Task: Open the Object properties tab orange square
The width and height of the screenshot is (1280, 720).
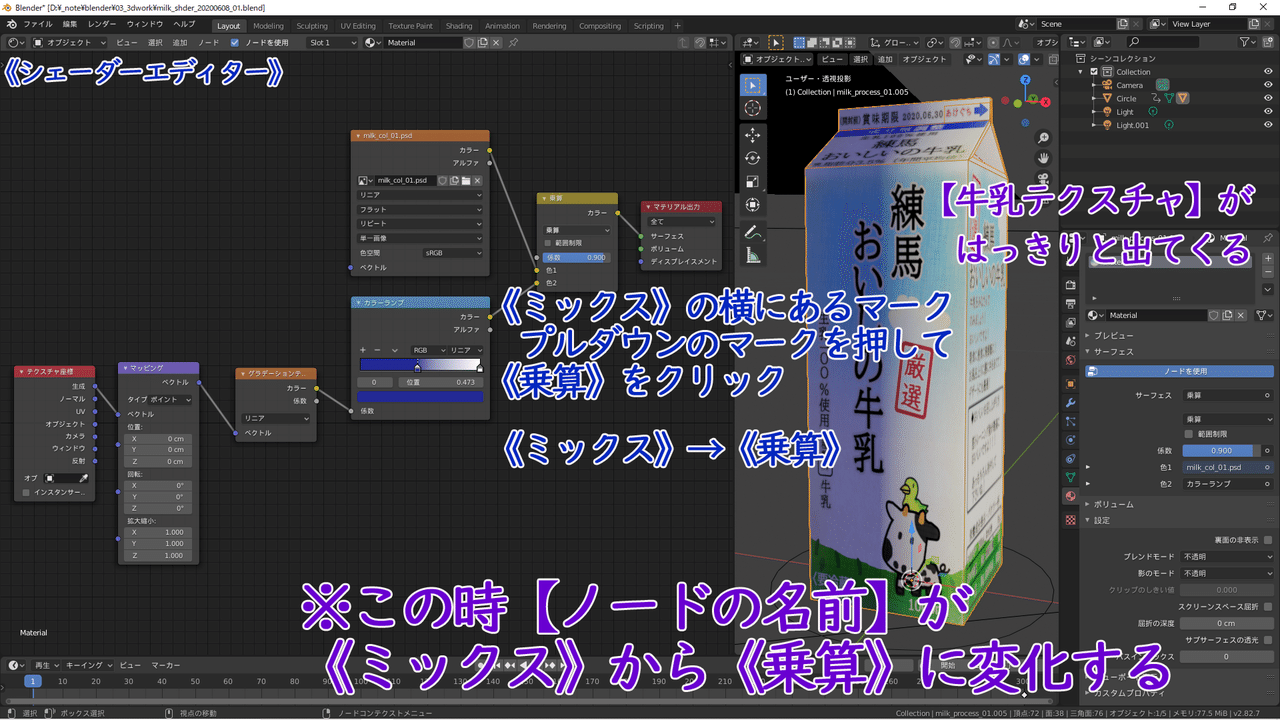Action: [1070, 383]
